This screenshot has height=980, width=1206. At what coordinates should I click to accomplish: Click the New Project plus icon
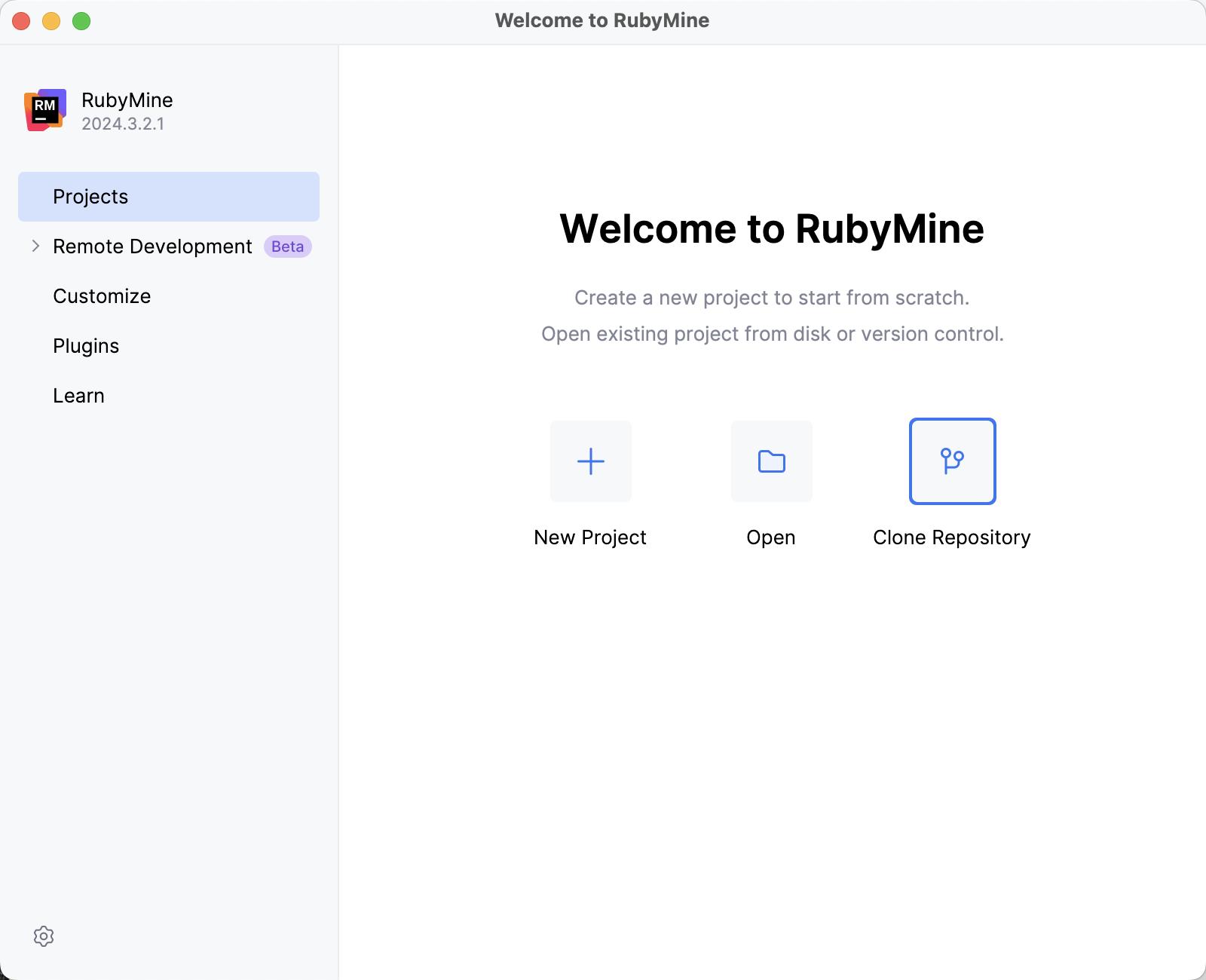[590, 461]
